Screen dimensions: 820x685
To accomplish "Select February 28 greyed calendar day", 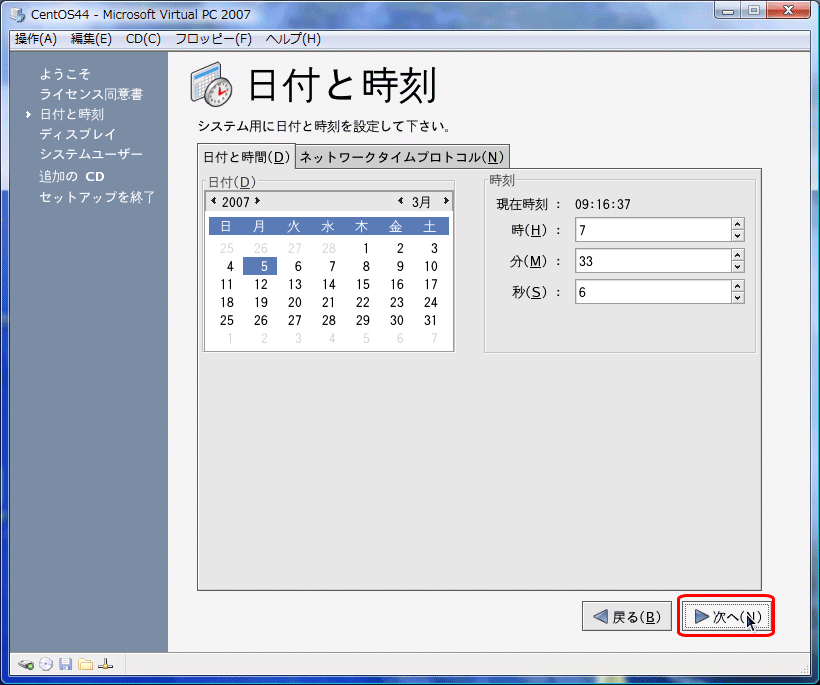I will pos(328,248).
